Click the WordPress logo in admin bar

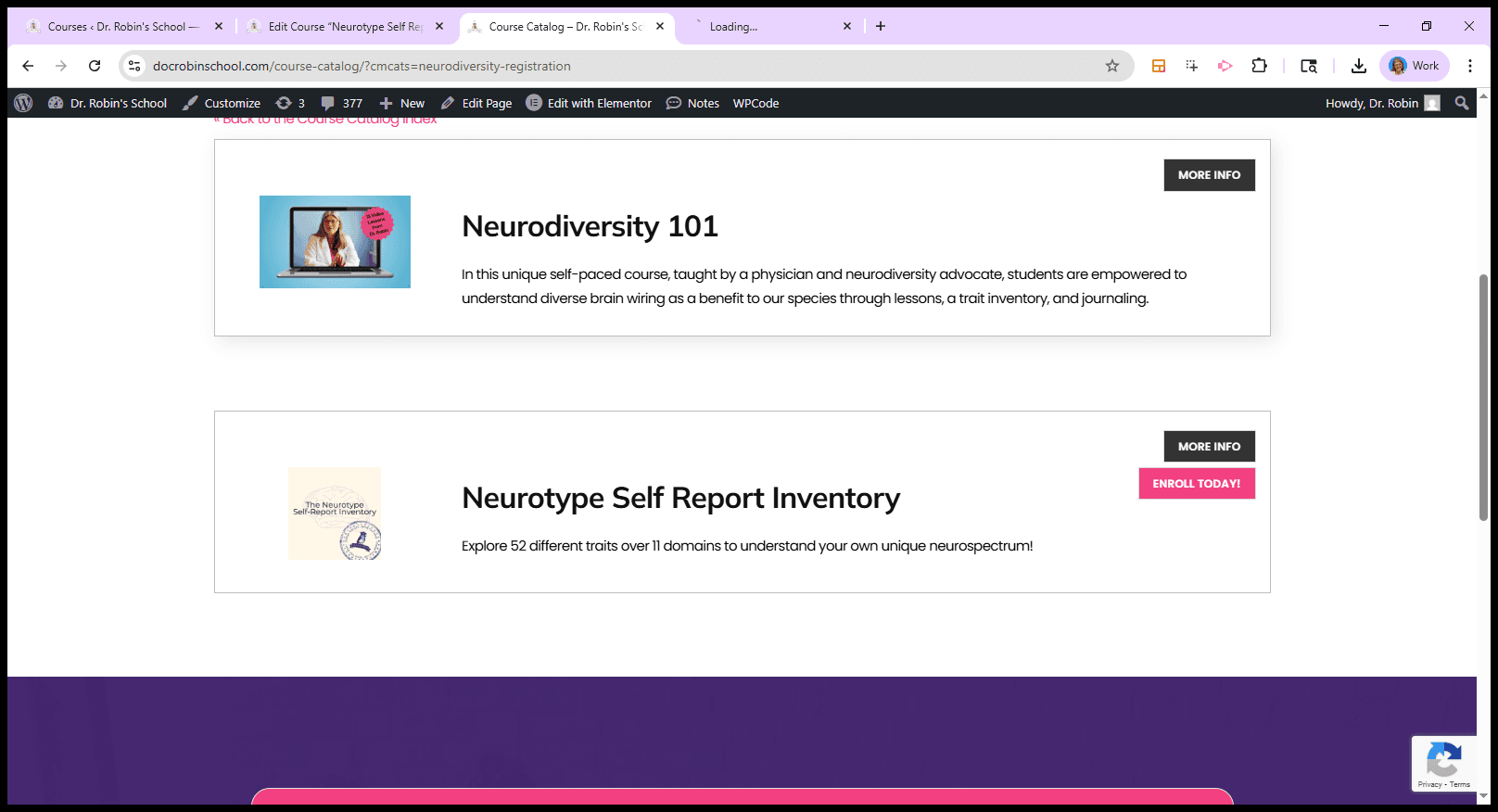(23, 103)
